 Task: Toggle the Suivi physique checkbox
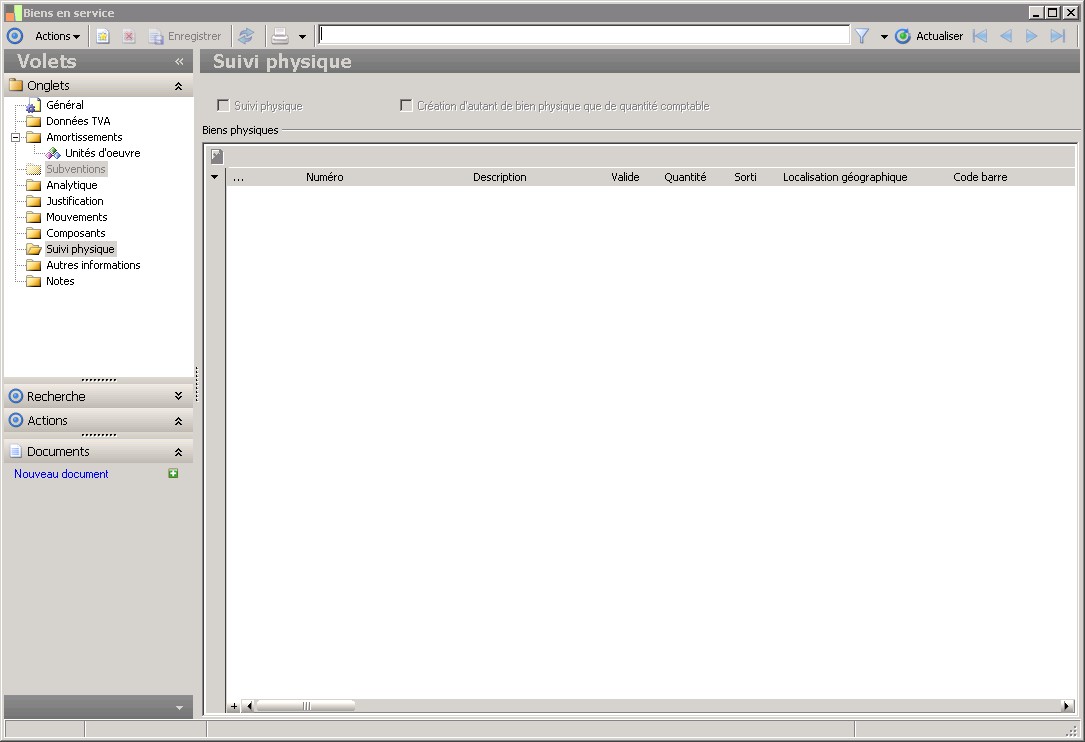pos(223,105)
